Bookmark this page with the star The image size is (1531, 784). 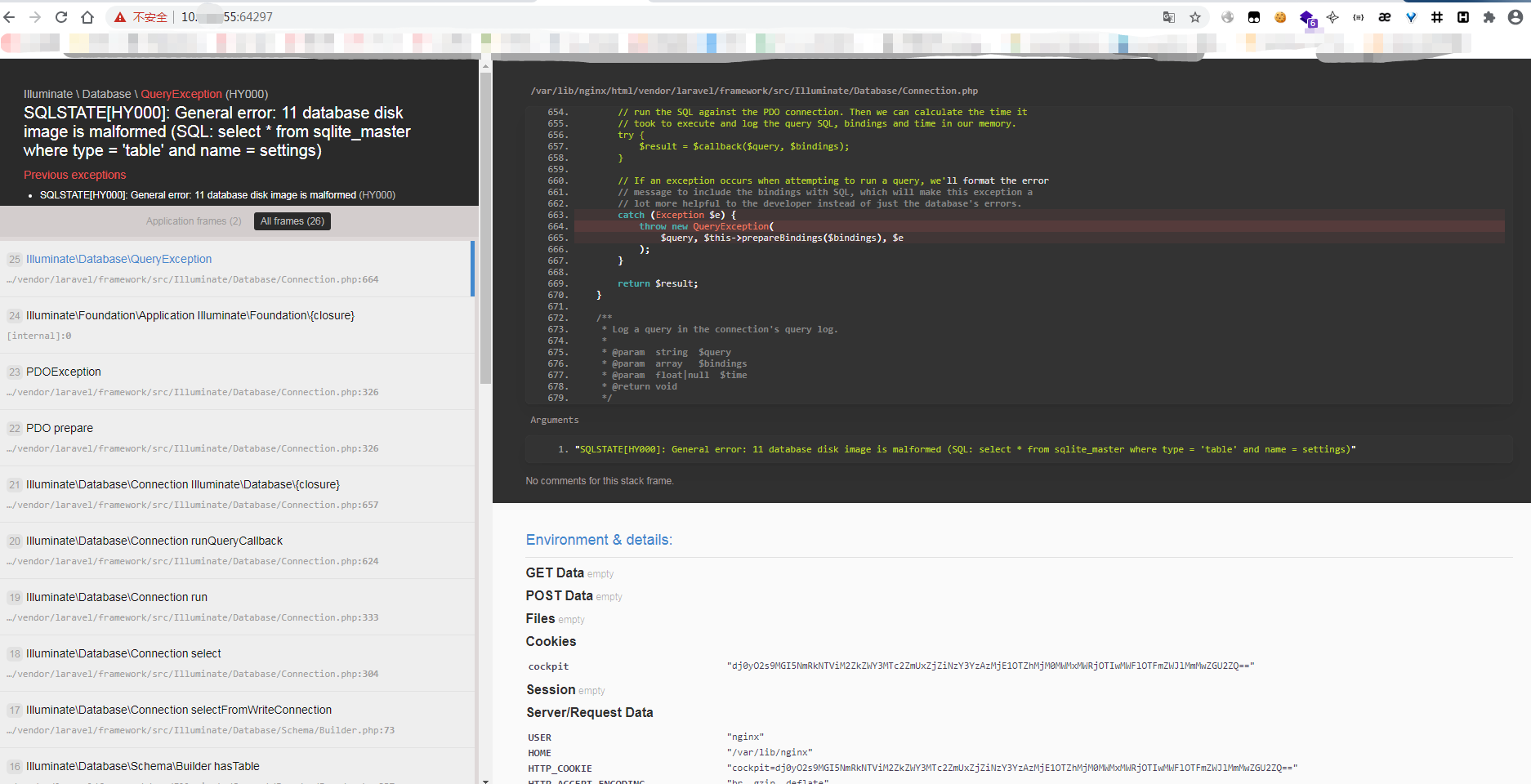coord(1195,17)
